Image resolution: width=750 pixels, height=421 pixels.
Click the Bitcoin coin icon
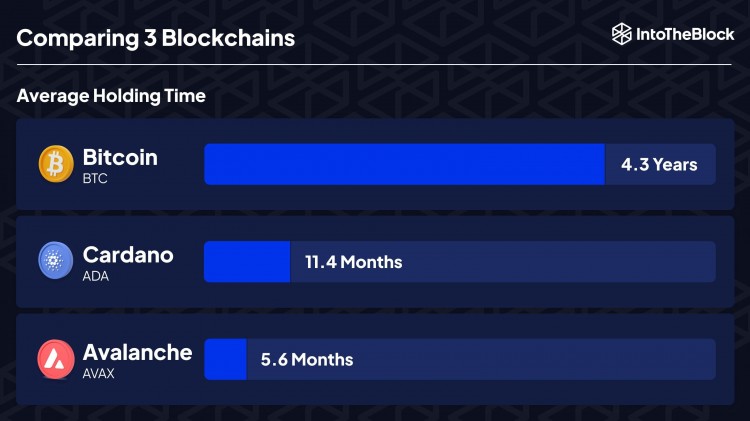56,164
